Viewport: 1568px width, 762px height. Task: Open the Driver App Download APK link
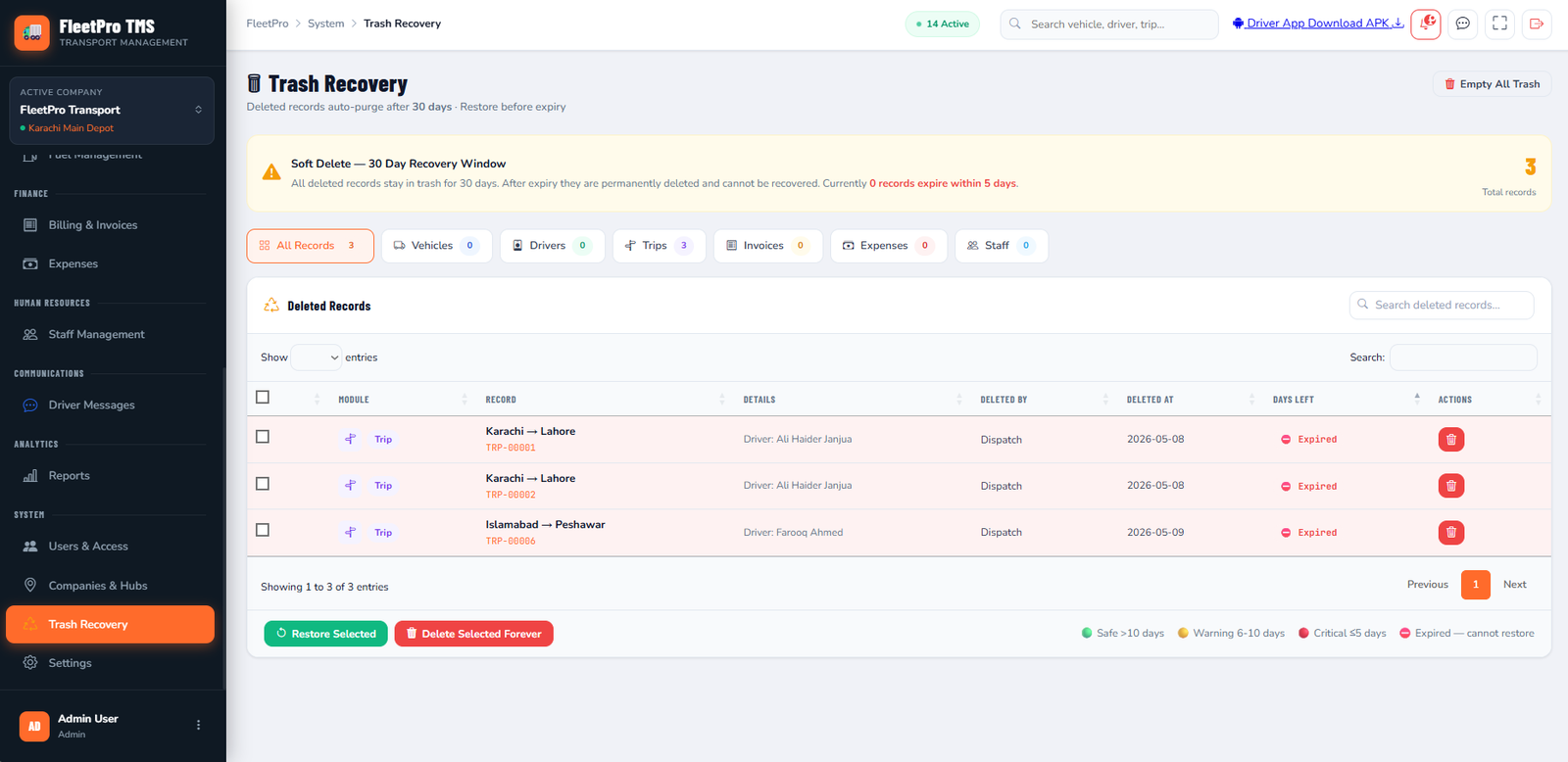click(x=1318, y=24)
